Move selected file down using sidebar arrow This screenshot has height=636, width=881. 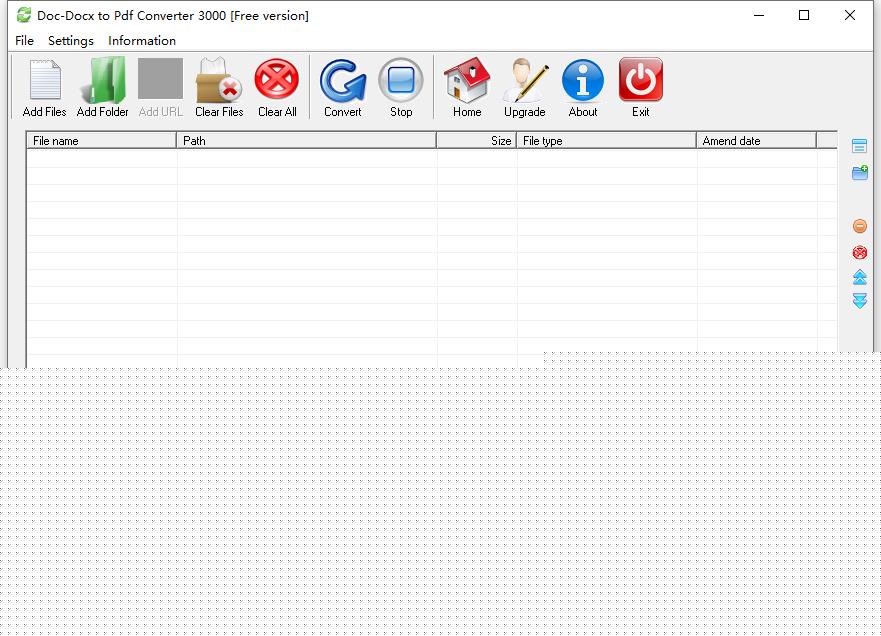point(859,301)
